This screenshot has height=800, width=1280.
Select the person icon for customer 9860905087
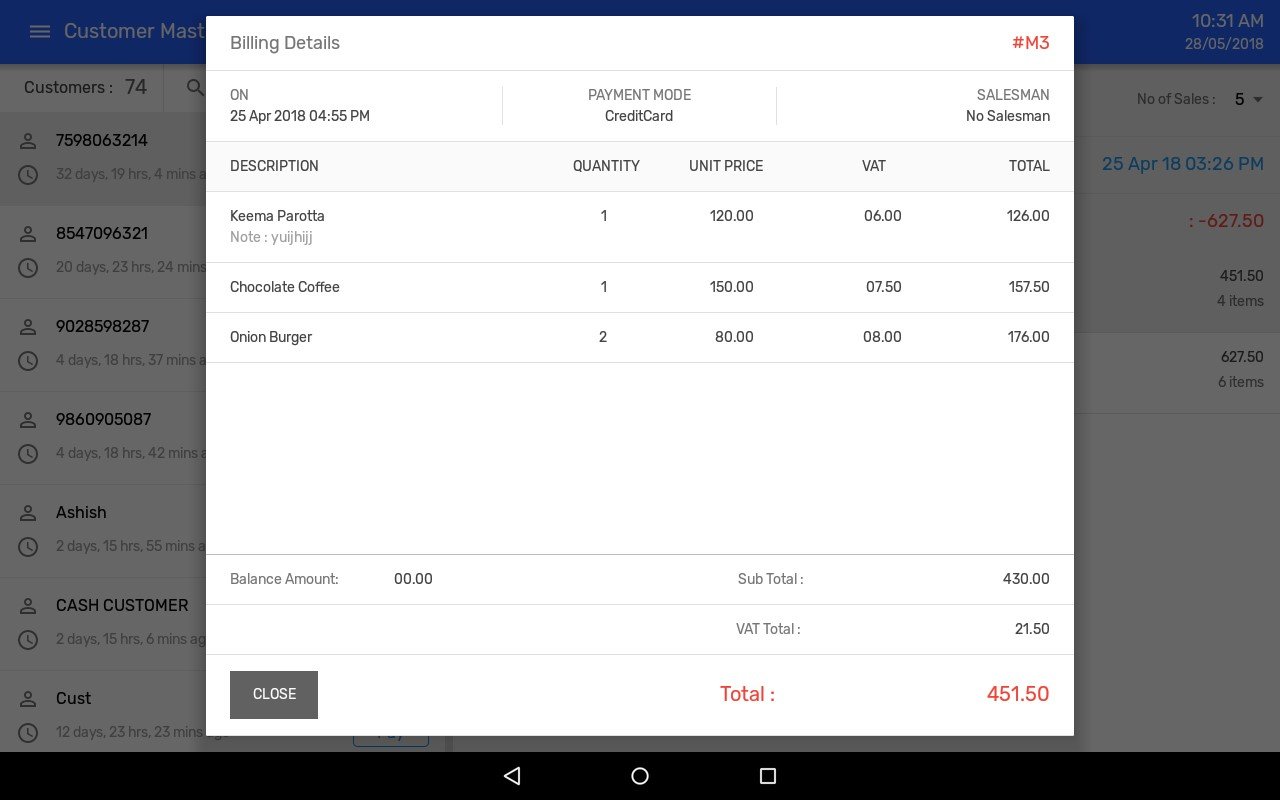click(x=28, y=419)
